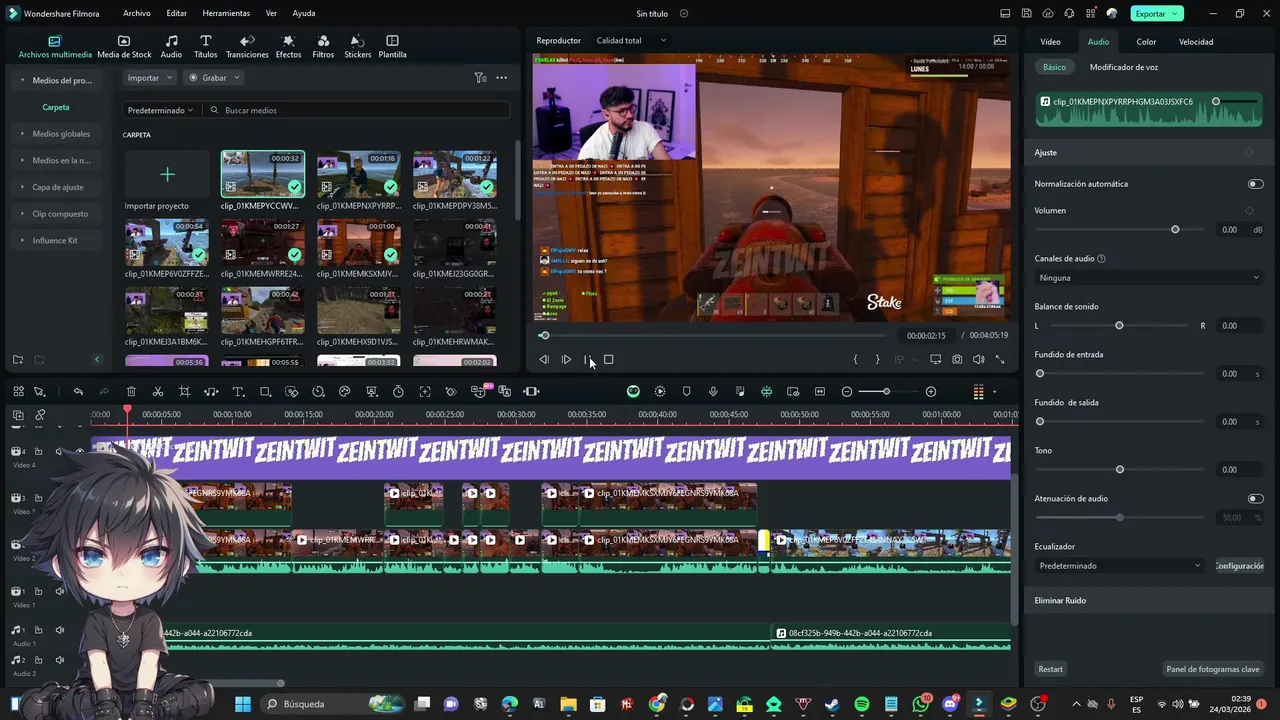Select the clip thumbnail with 00:00:32 duration
Screen dimensions: 1280x720
[263, 174]
